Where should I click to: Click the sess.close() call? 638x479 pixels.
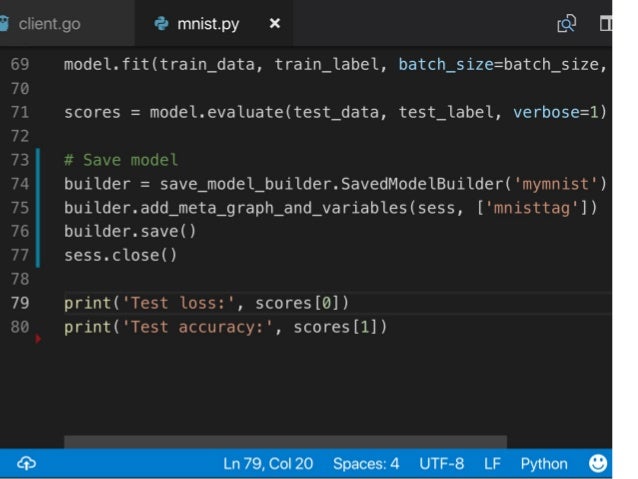tap(120, 256)
